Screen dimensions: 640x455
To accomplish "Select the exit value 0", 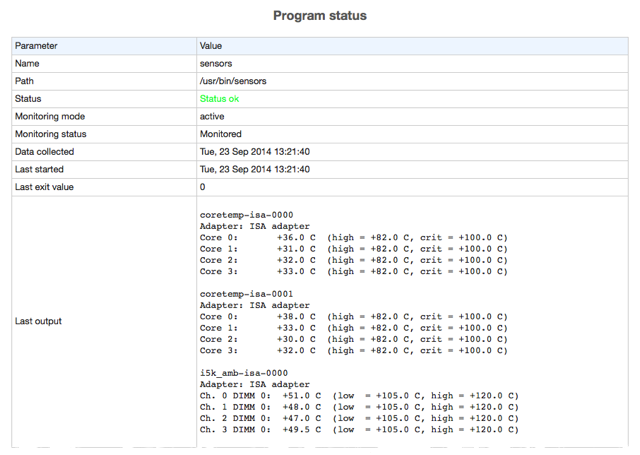I will tap(202, 187).
